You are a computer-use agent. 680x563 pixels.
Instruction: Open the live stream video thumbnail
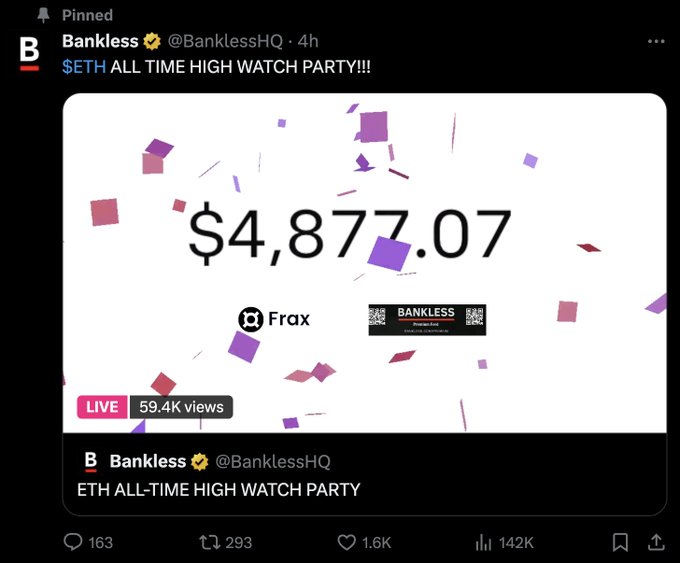tap(364, 263)
